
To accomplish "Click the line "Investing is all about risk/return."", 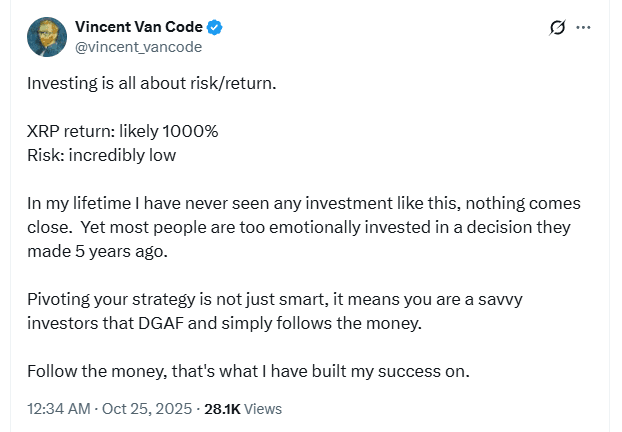I will tap(151, 82).
